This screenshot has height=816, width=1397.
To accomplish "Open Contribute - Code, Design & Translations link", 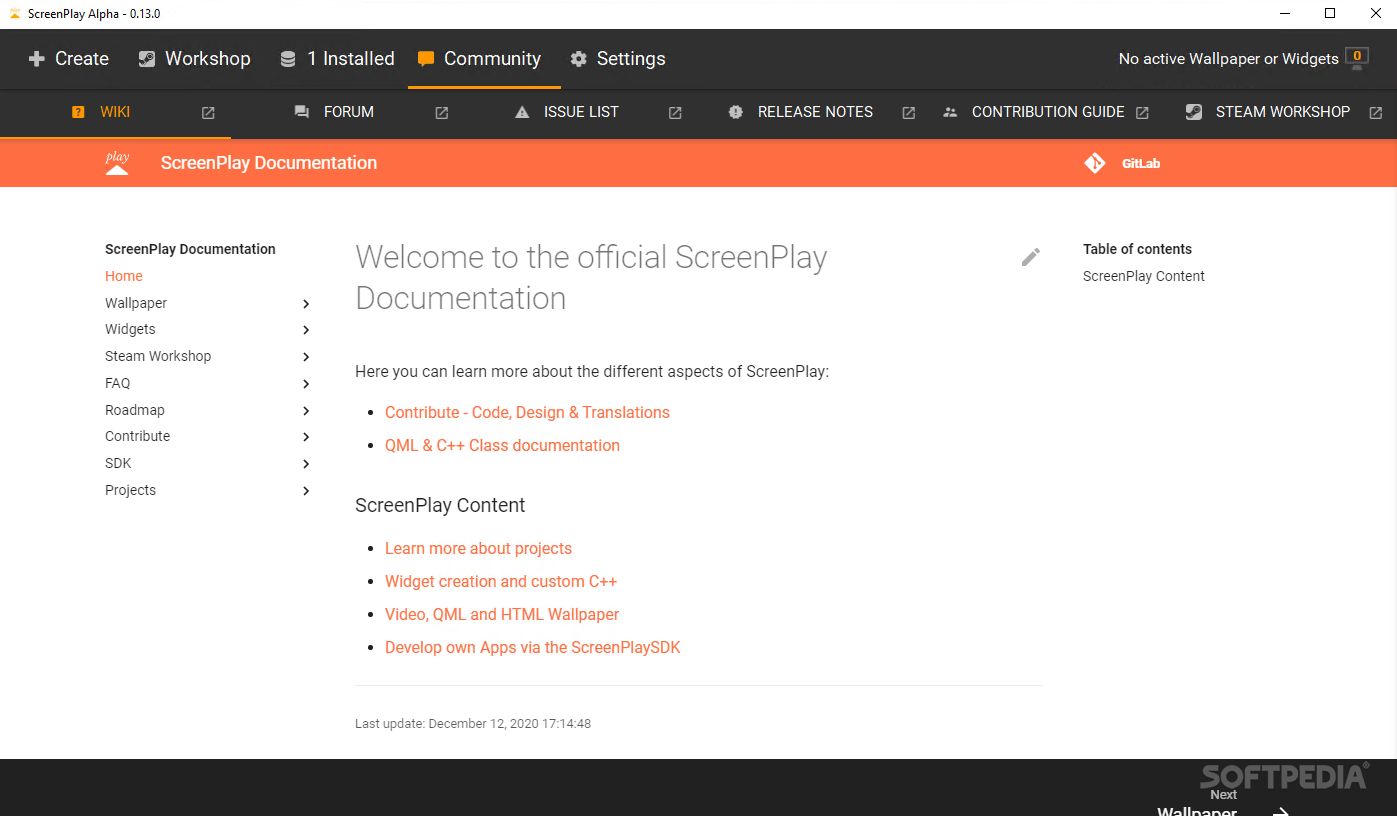I will tap(527, 412).
